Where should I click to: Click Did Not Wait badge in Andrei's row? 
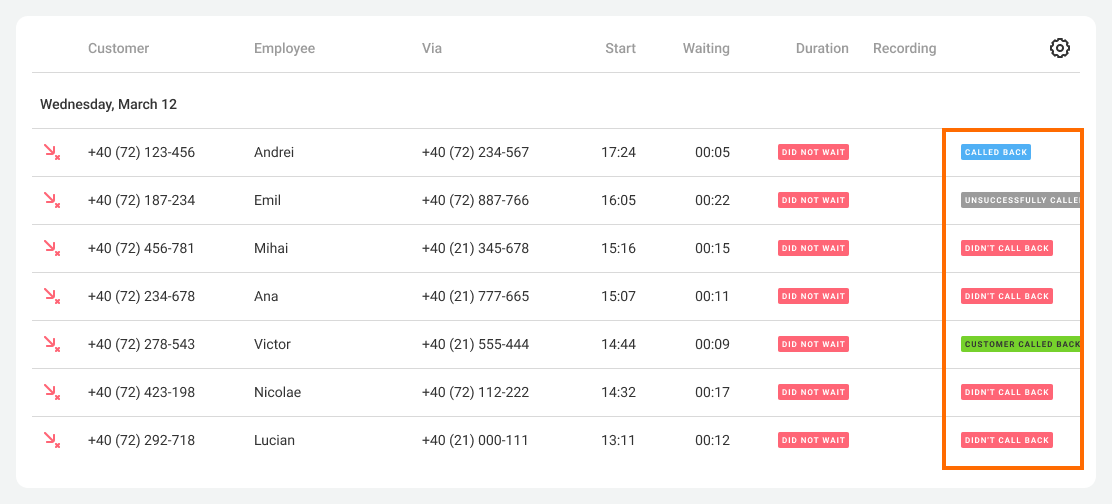(813, 152)
